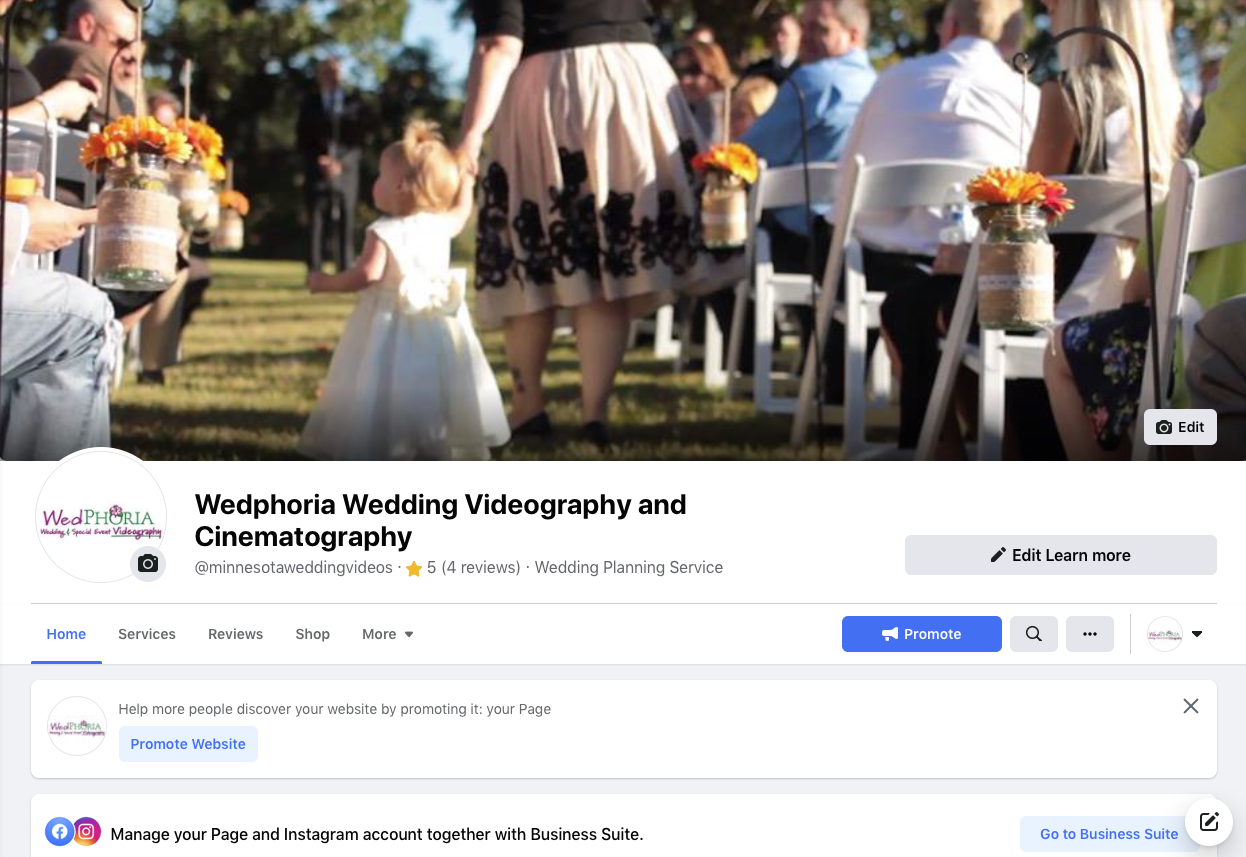Open the three-dots more options button
1246x857 pixels.
pyautogui.click(x=1090, y=634)
